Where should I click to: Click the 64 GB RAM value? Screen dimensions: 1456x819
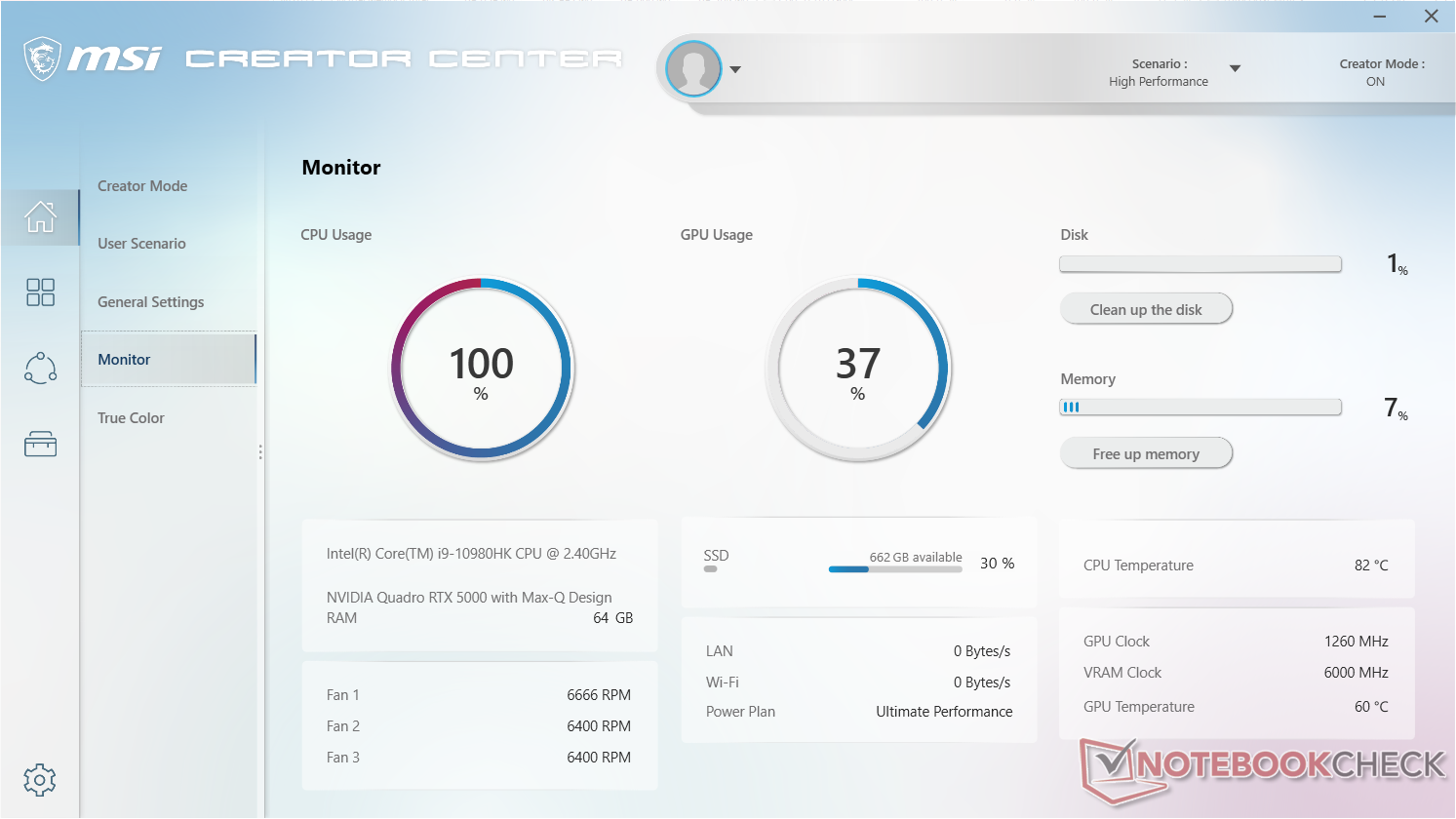613,618
